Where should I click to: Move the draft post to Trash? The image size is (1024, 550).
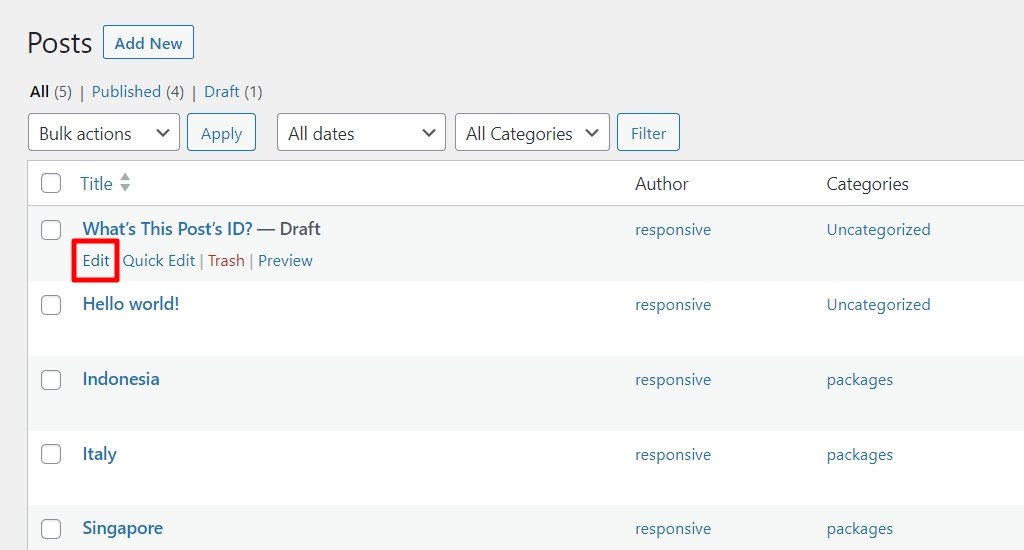(x=226, y=261)
